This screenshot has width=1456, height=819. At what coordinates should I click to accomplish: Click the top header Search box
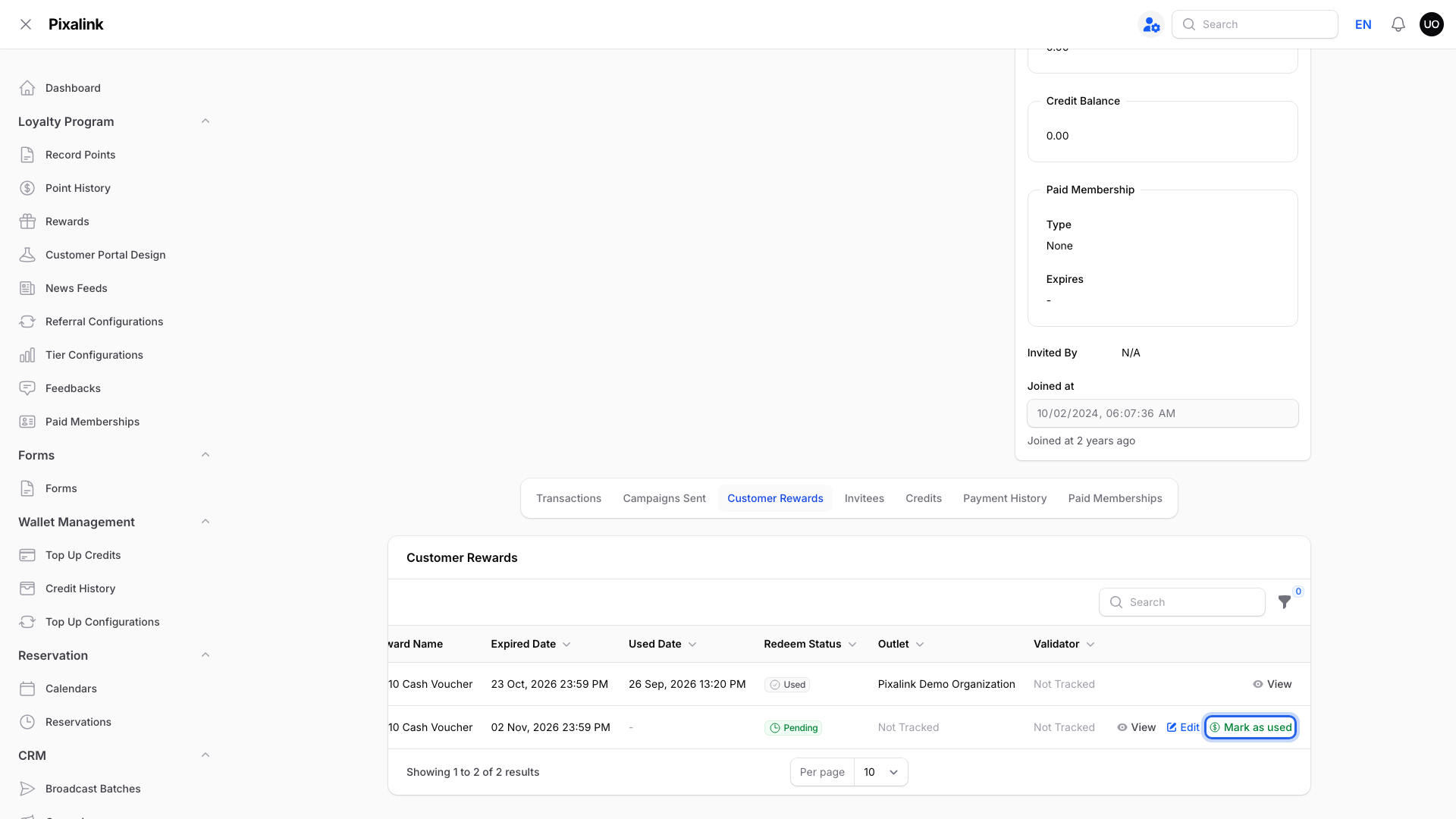[x=1254, y=24]
